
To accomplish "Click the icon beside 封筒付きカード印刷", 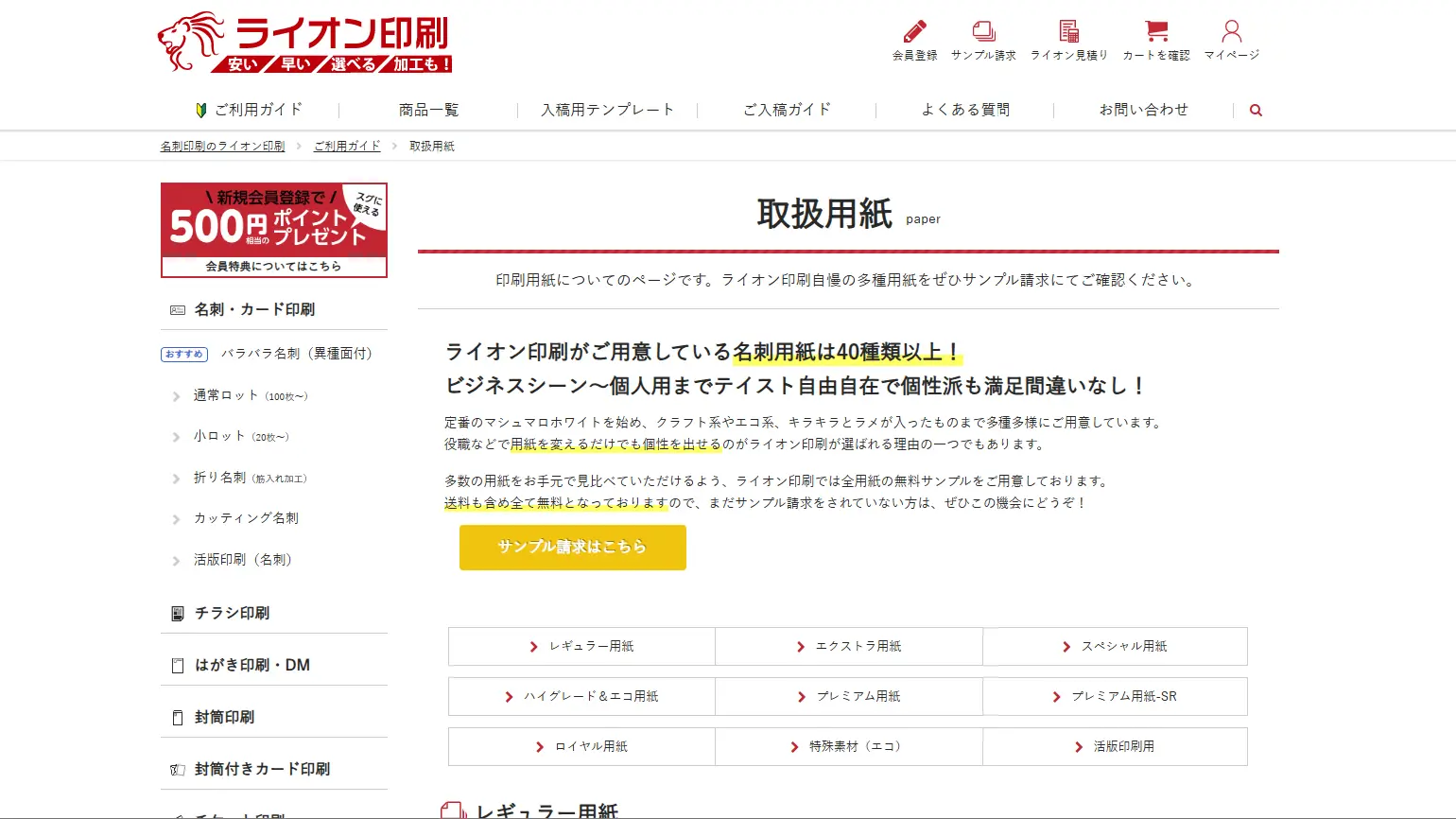I will click(177, 770).
